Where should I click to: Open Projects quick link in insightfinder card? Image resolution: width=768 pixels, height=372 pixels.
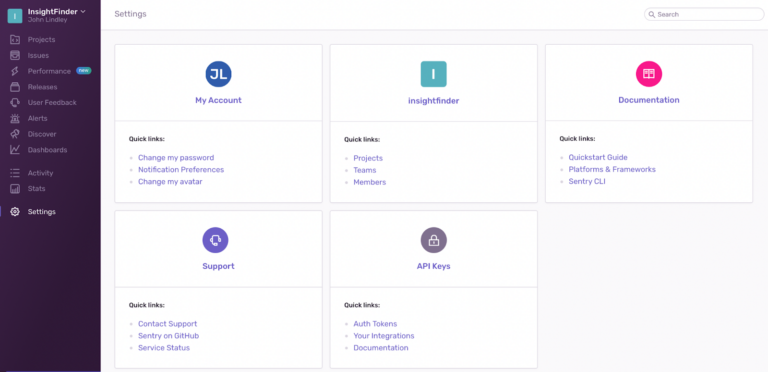coord(368,158)
